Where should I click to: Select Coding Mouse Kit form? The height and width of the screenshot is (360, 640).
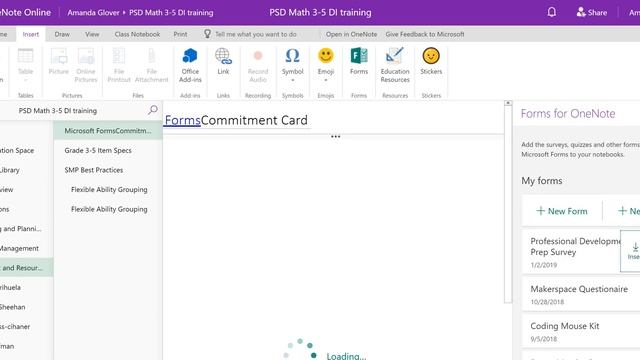pos(581,331)
